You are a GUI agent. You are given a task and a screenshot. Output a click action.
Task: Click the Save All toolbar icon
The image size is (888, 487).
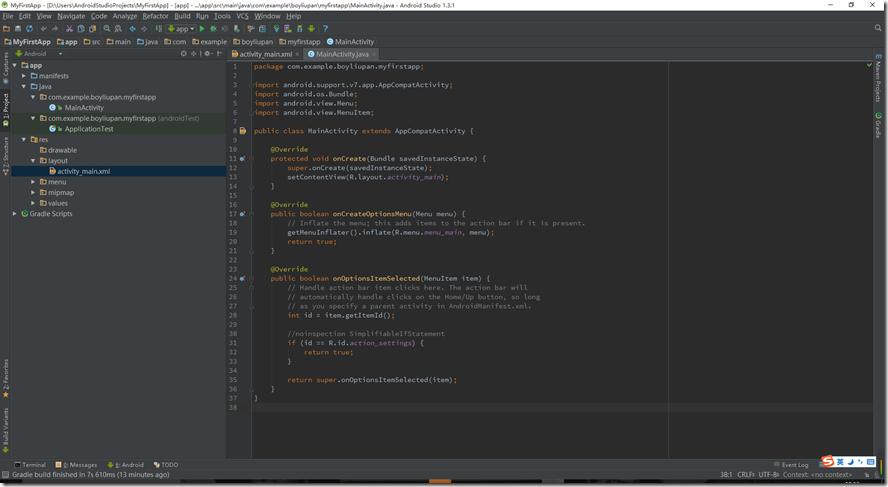click(x=19, y=29)
